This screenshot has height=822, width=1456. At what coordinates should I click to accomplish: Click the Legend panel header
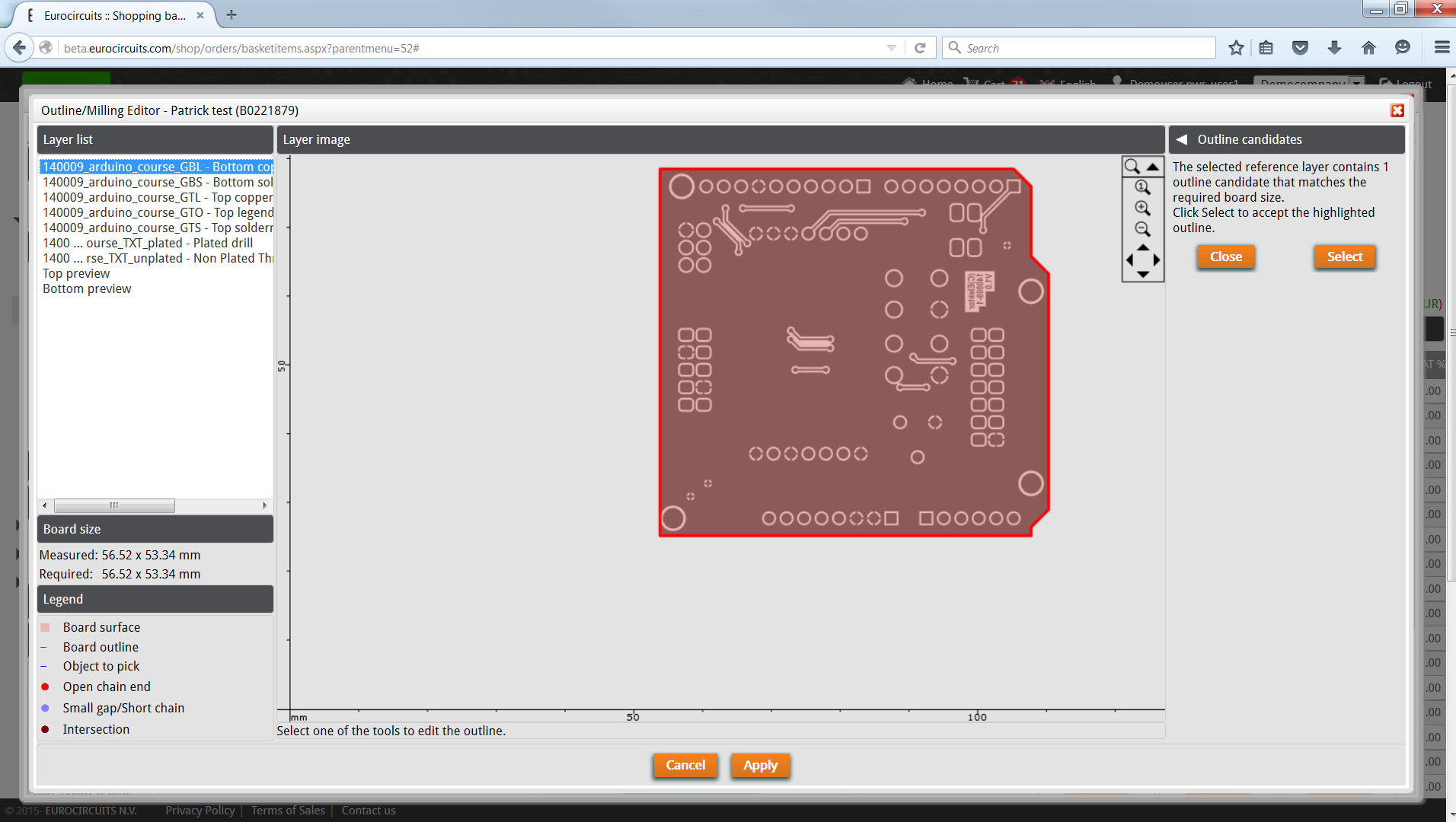155,599
